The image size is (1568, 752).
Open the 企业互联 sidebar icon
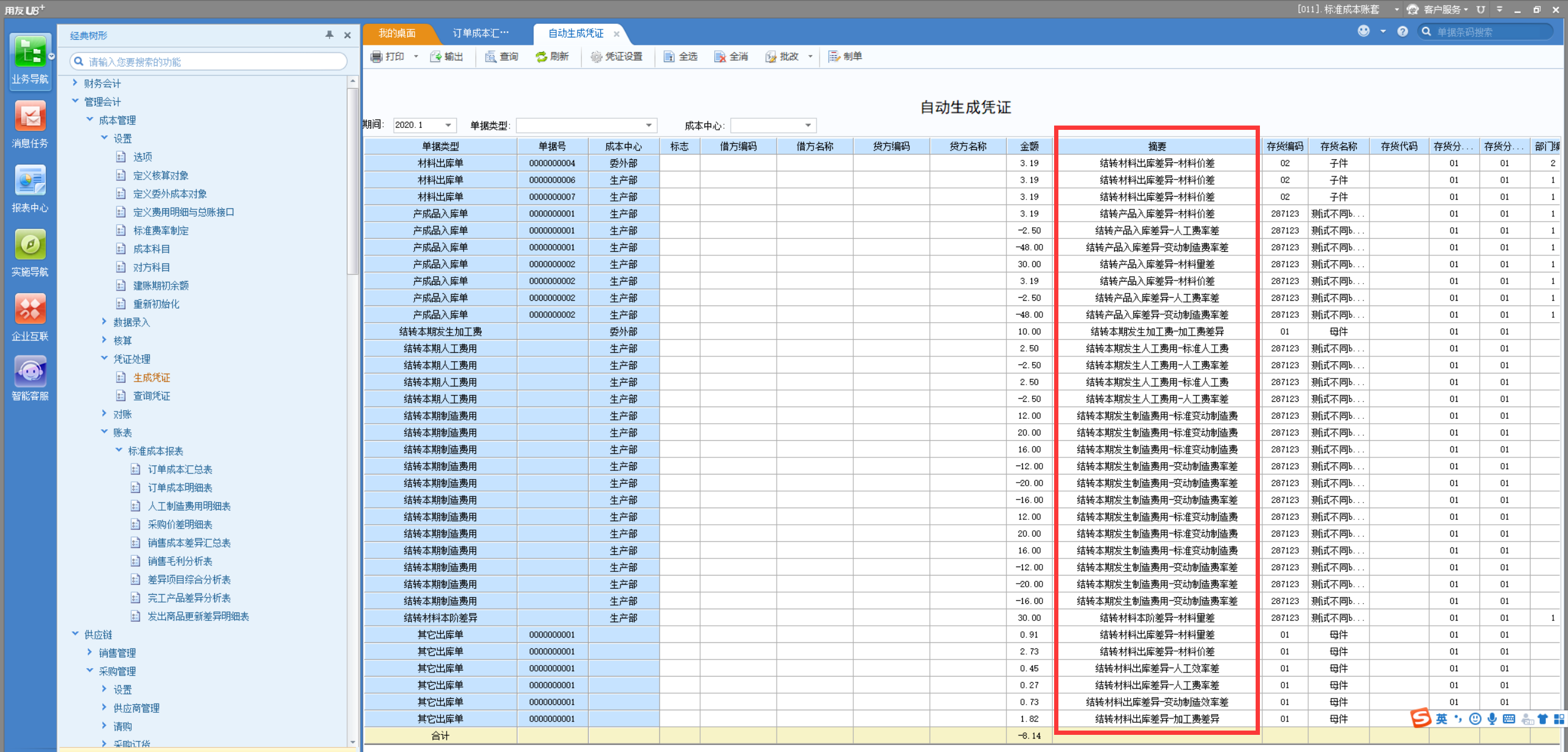click(x=30, y=318)
